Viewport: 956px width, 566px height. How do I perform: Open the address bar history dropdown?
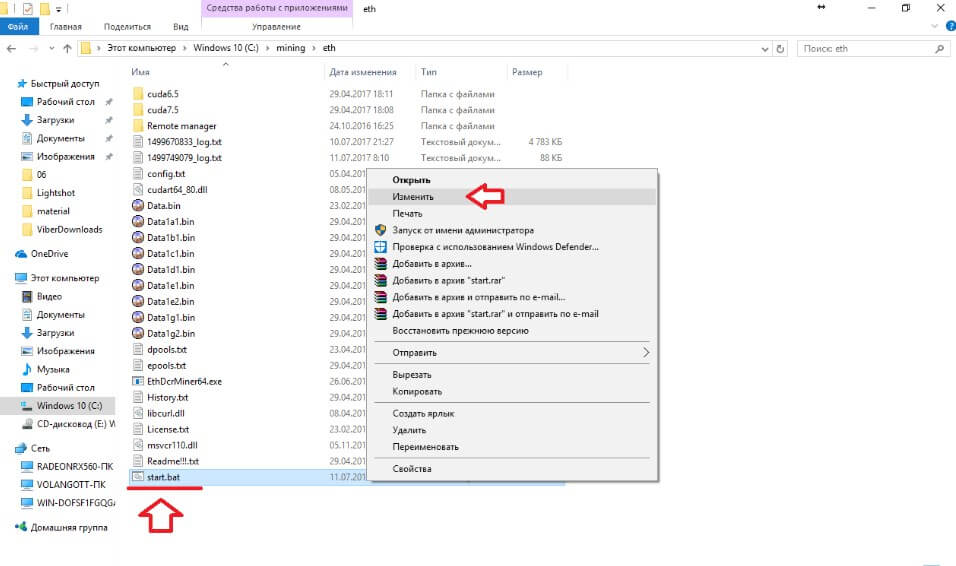(763, 48)
